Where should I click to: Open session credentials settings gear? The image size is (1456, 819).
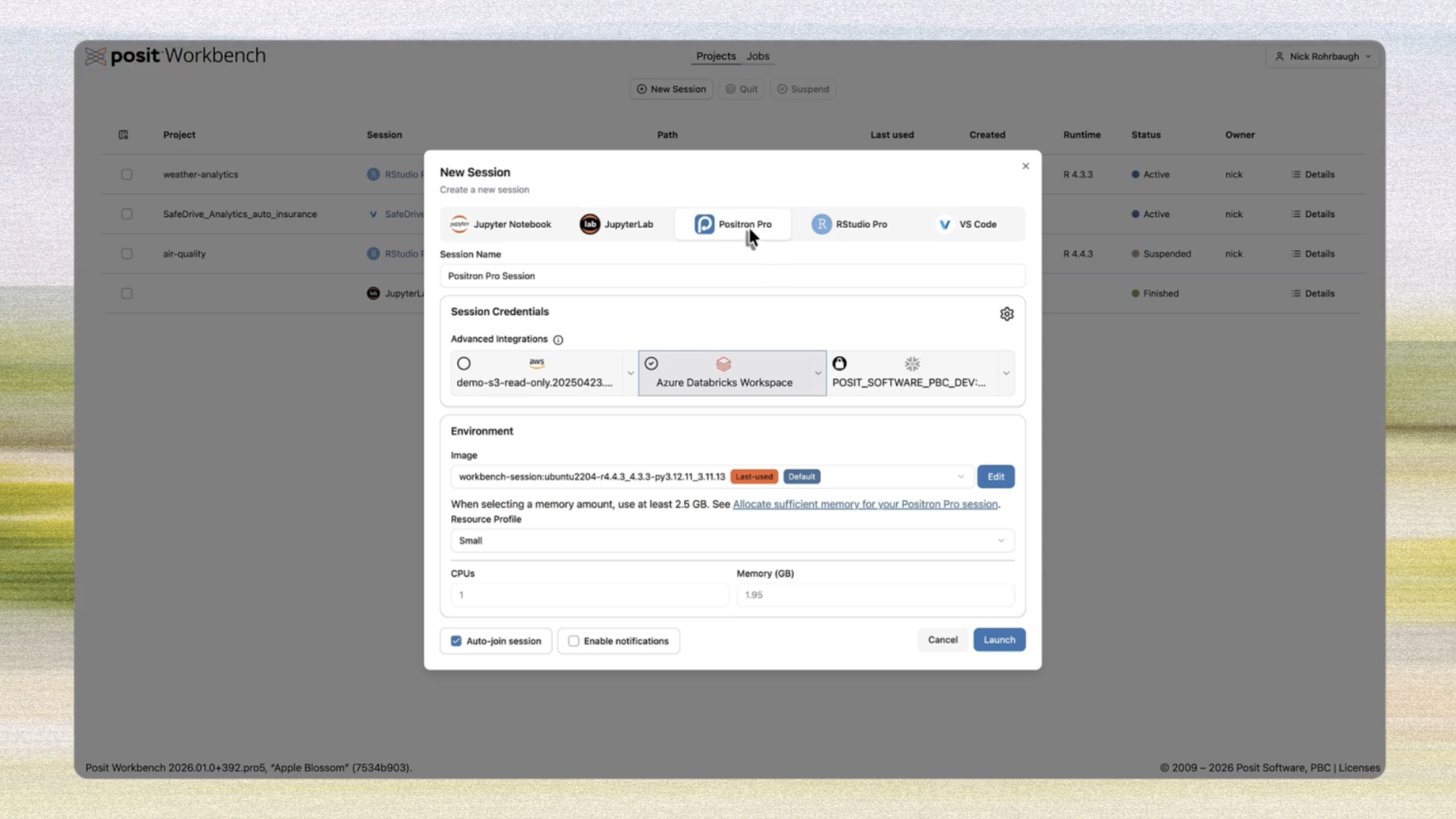[1007, 314]
